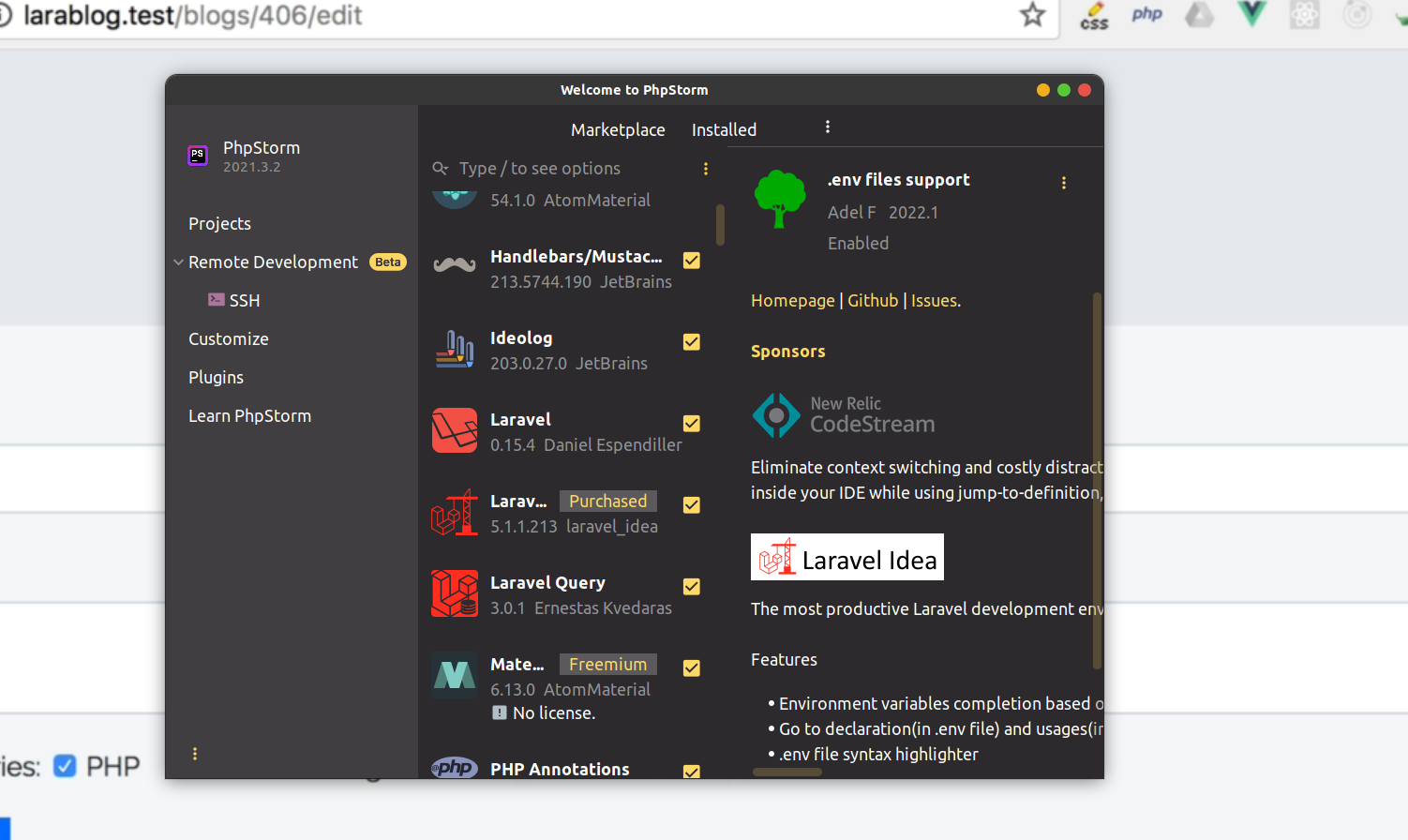Open the .env files support plugin options dots
The image size is (1408, 840).
click(x=1064, y=183)
